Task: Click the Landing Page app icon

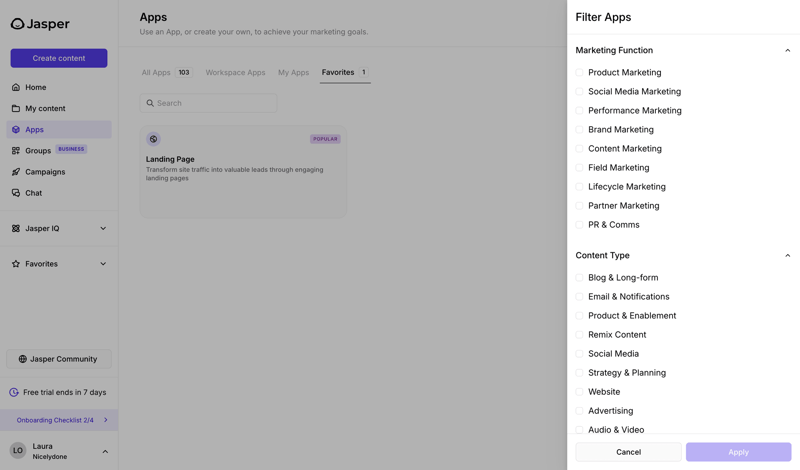Action: [154, 139]
